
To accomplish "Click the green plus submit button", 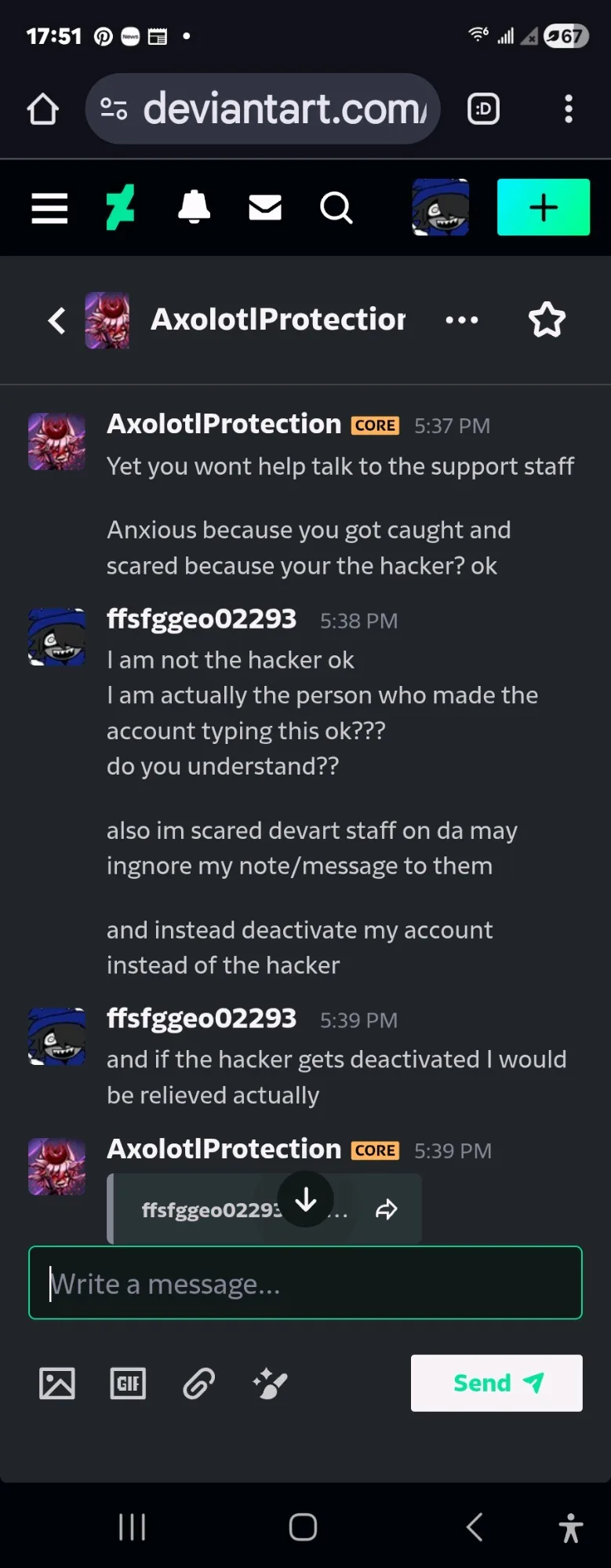I will pyautogui.click(x=543, y=208).
